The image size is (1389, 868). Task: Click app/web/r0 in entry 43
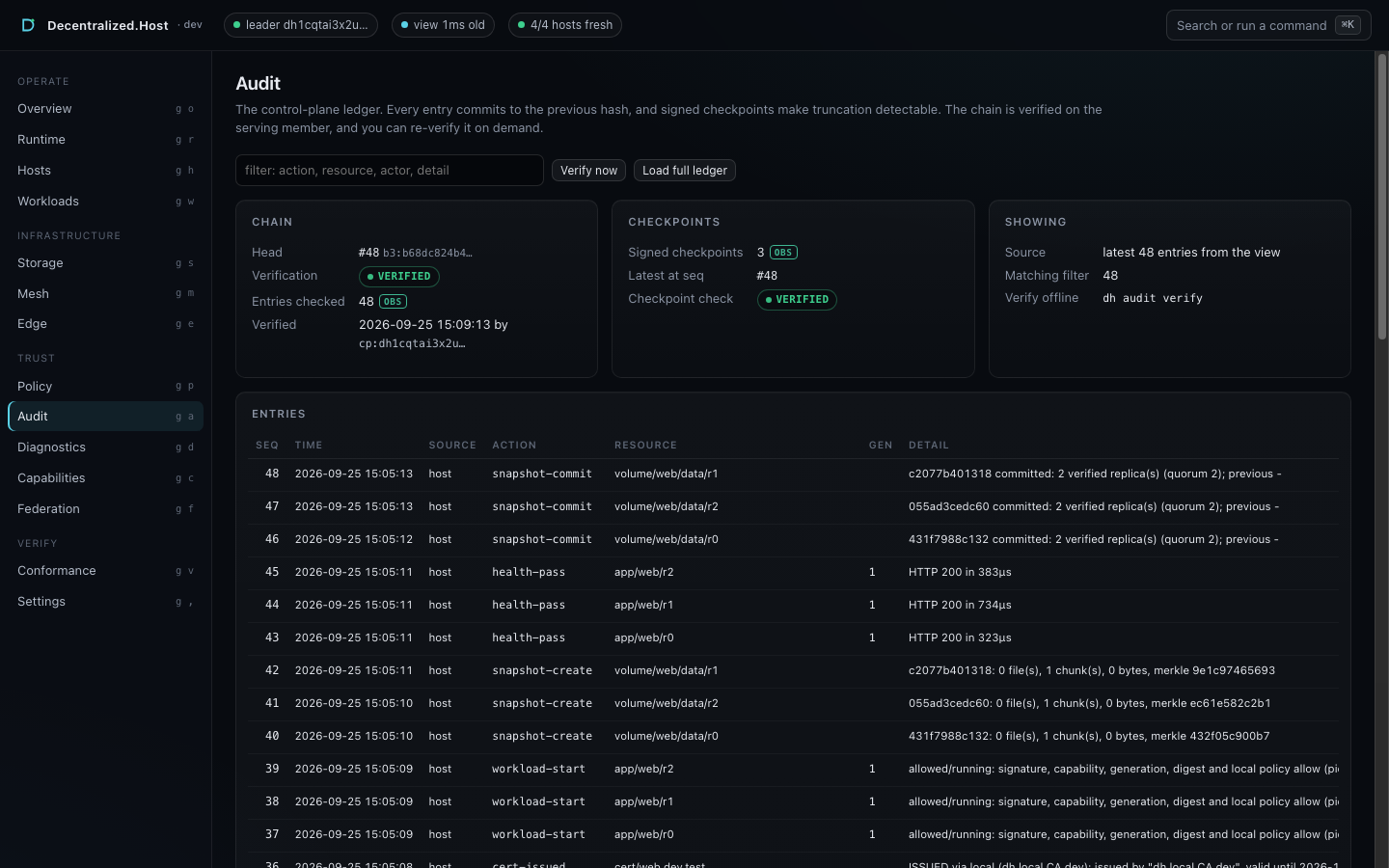coord(643,637)
